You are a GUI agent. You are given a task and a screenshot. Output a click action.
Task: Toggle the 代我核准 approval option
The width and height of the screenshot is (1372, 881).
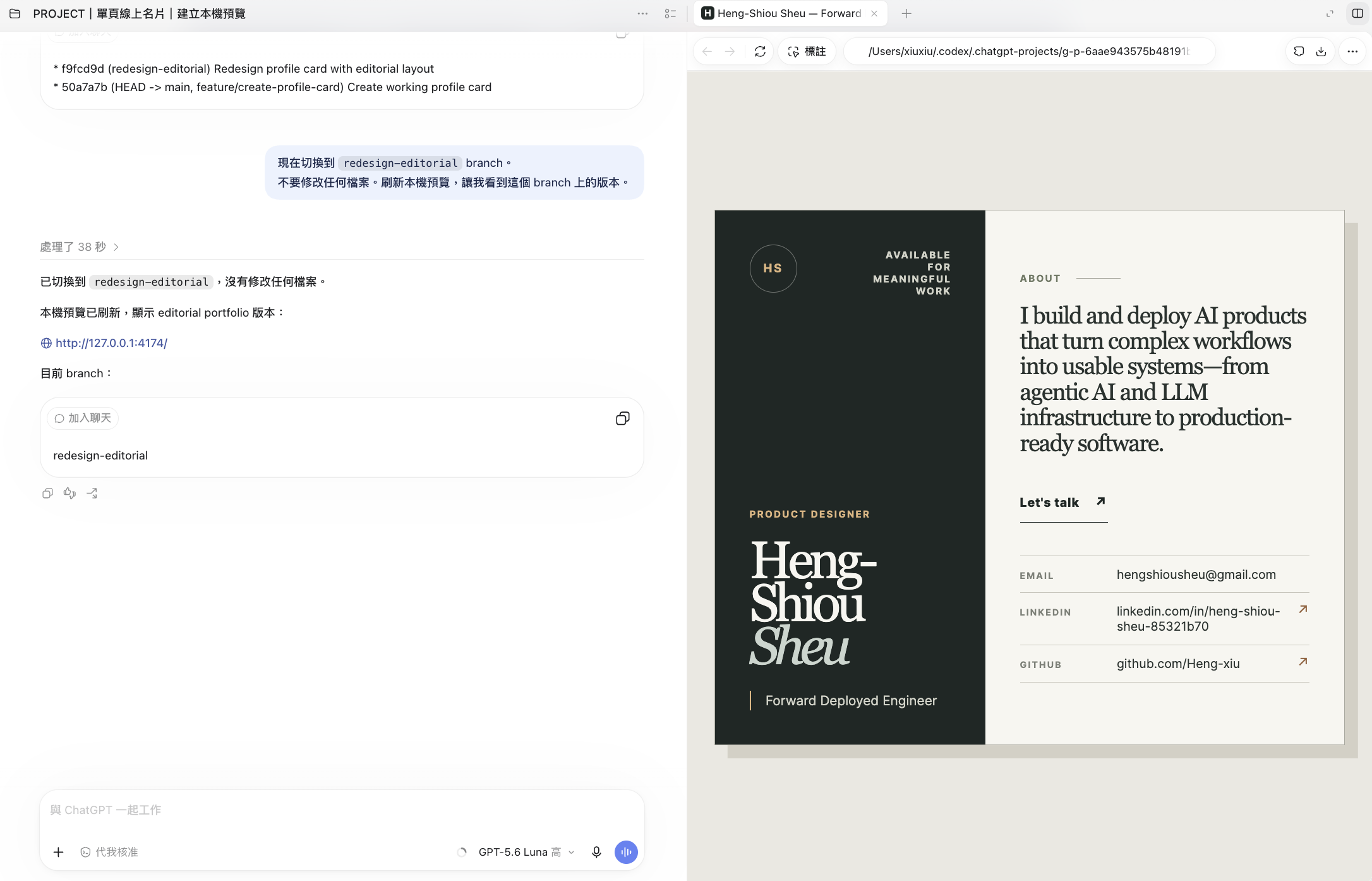109,852
